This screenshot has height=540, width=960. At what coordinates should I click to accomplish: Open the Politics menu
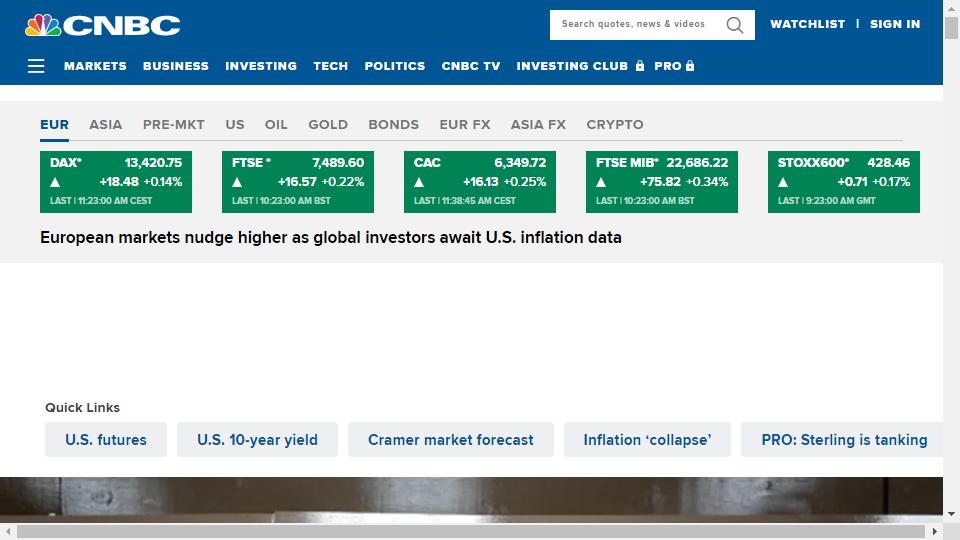(395, 66)
